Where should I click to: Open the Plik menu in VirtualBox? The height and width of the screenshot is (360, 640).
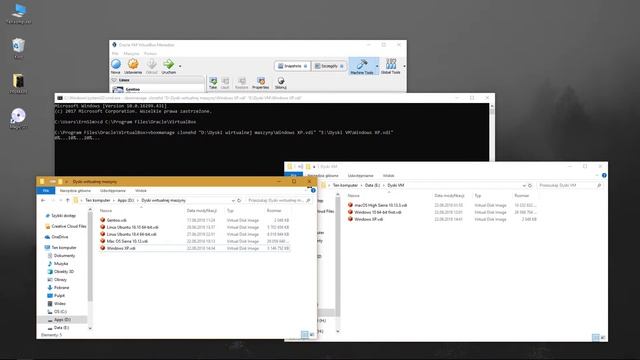click(115, 53)
